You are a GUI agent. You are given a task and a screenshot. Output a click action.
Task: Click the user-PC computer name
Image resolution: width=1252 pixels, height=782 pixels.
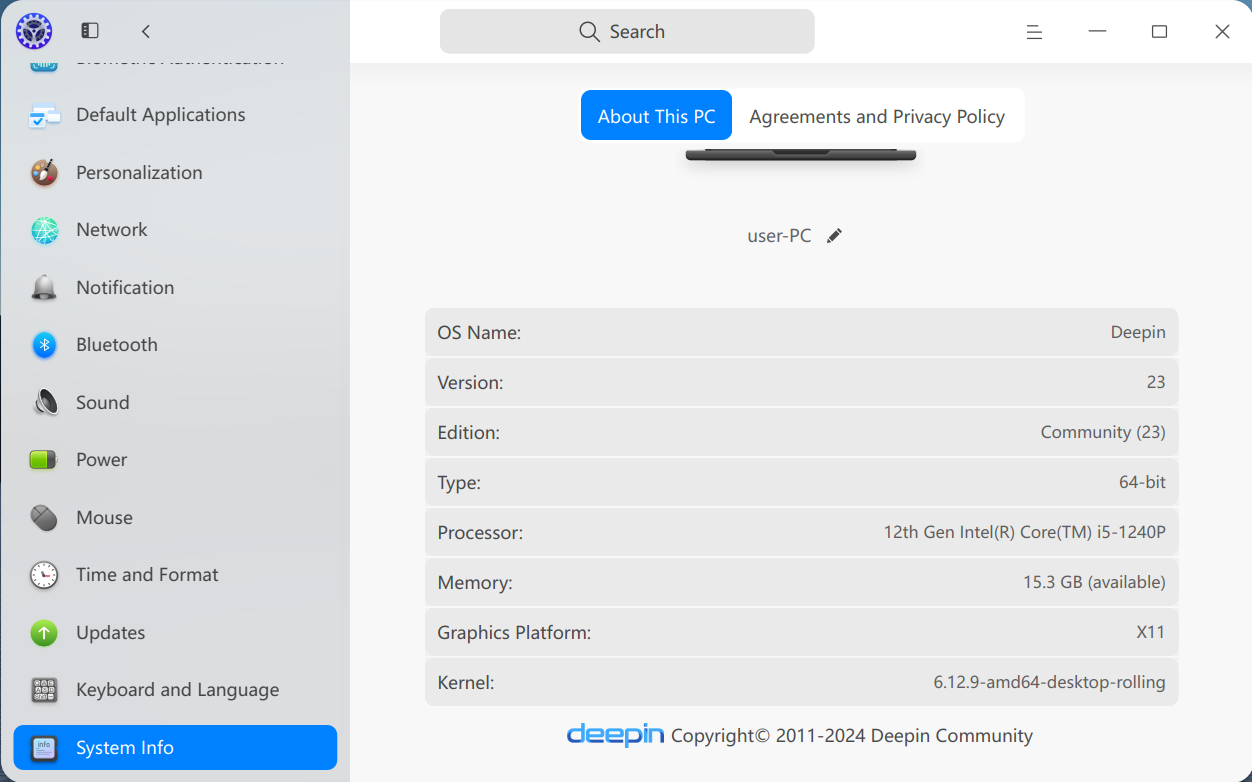[779, 236]
